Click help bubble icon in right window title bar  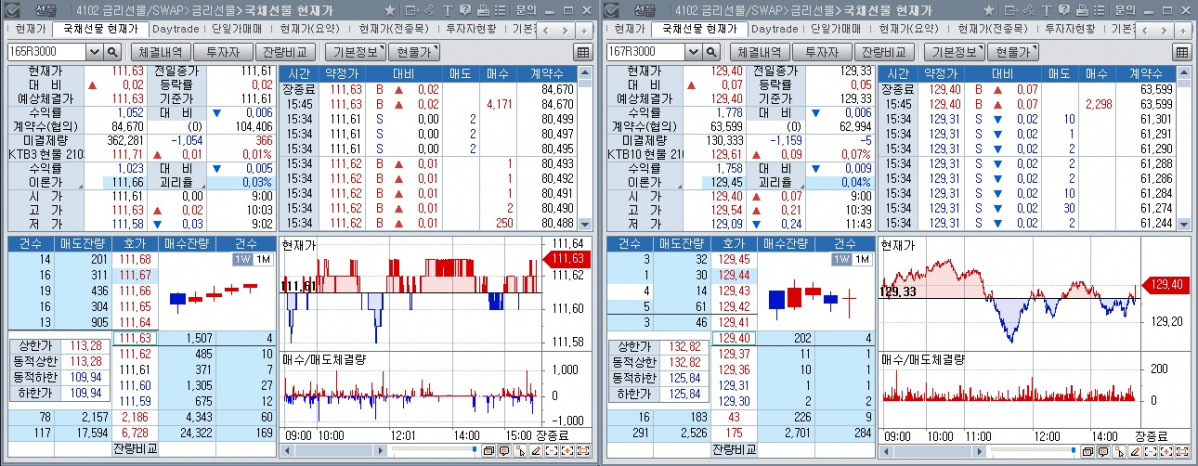pos(1064,11)
